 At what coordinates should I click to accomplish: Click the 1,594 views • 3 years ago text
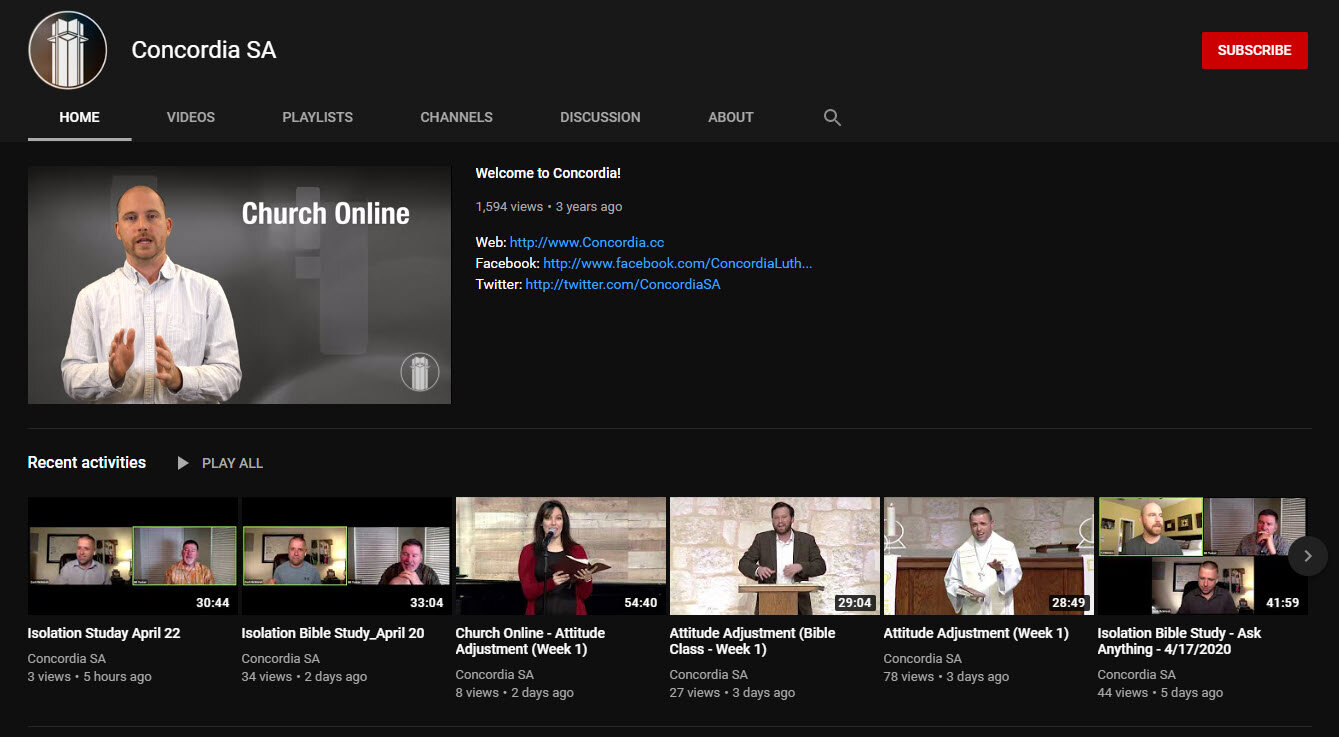point(549,207)
